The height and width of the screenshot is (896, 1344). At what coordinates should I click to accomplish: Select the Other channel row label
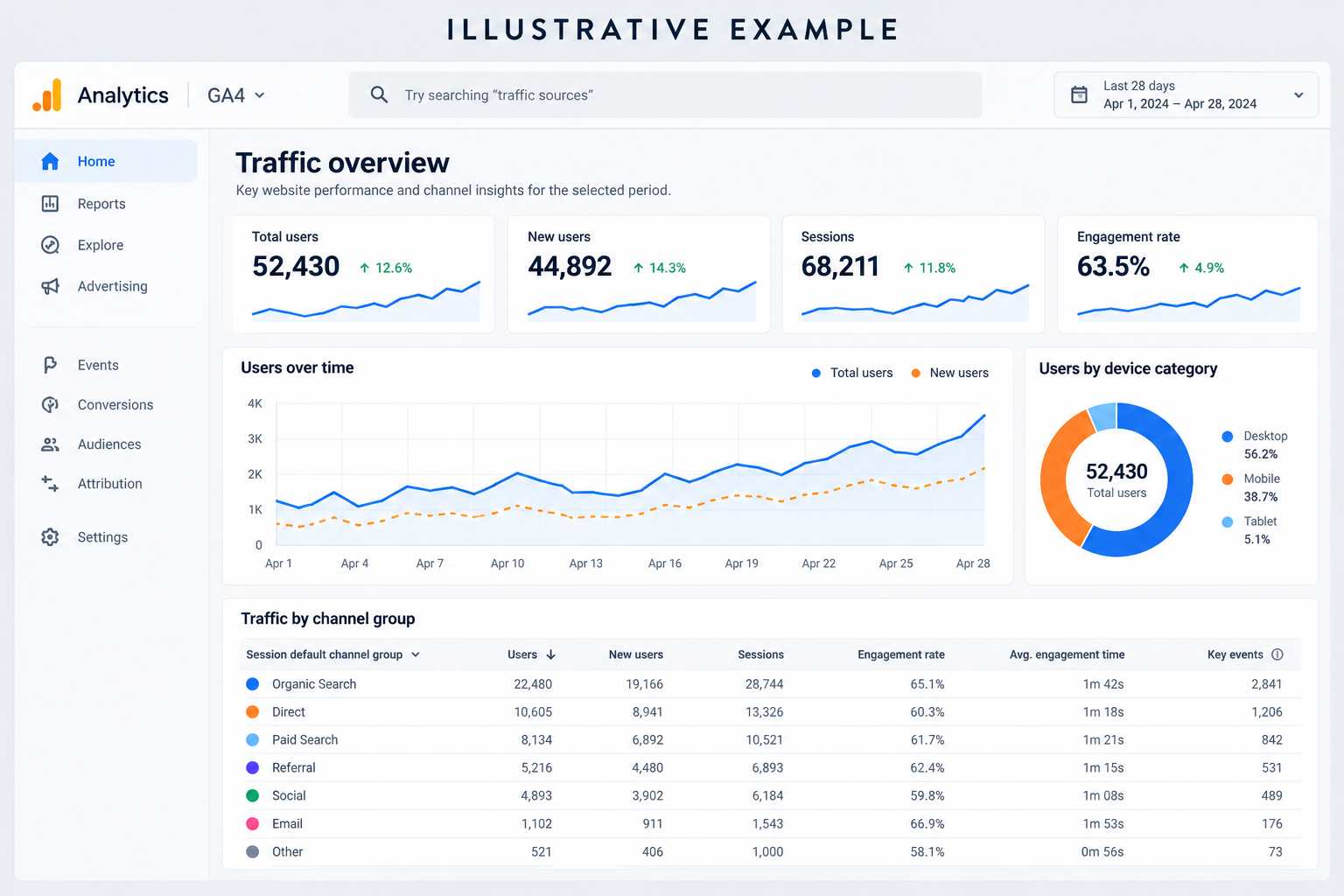[x=287, y=852]
